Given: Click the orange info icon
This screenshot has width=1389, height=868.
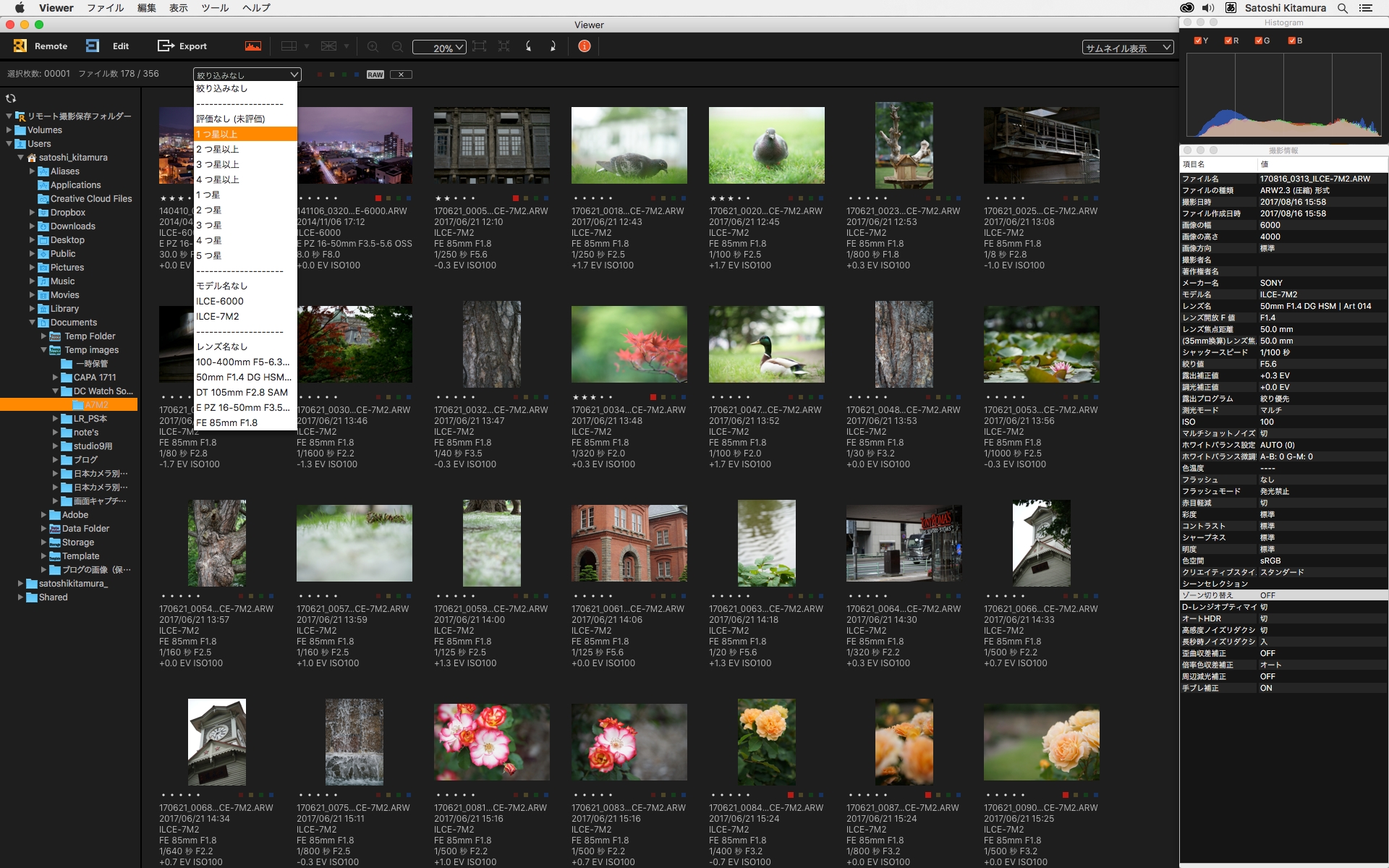Looking at the screenshot, I should (x=585, y=46).
